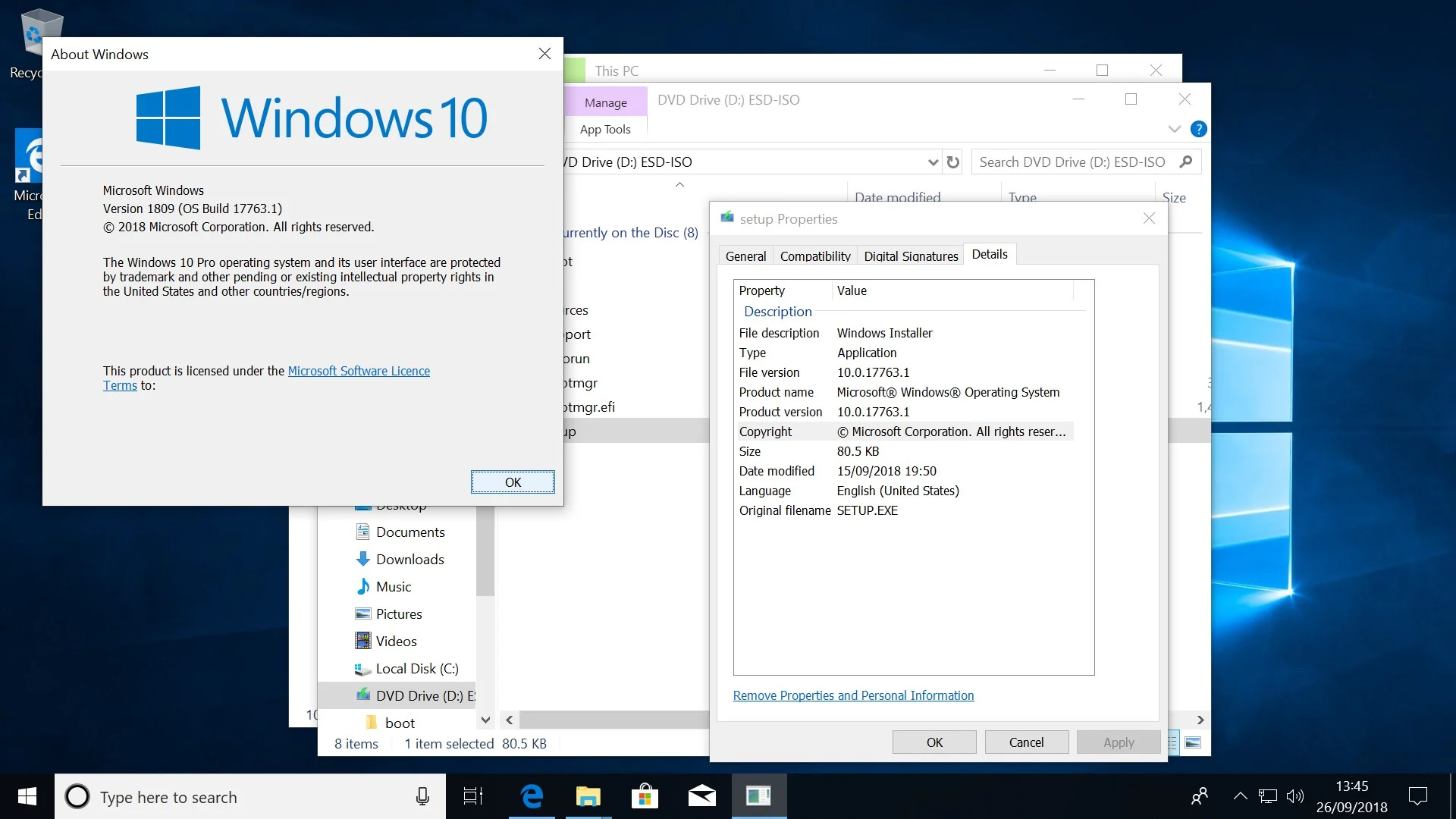Screen dimensions: 1456x819
Task: Click OK in setup Properties dialog
Action: 934,742
